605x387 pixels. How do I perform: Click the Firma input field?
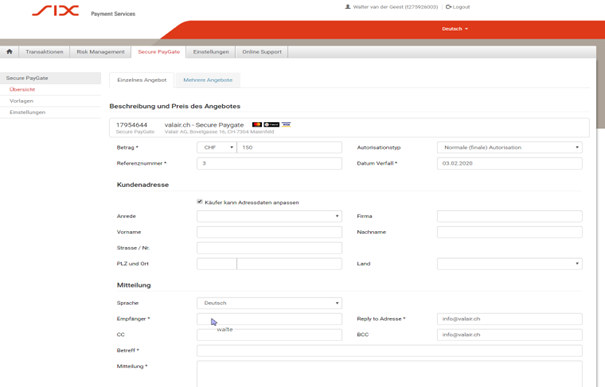[509, 216]
